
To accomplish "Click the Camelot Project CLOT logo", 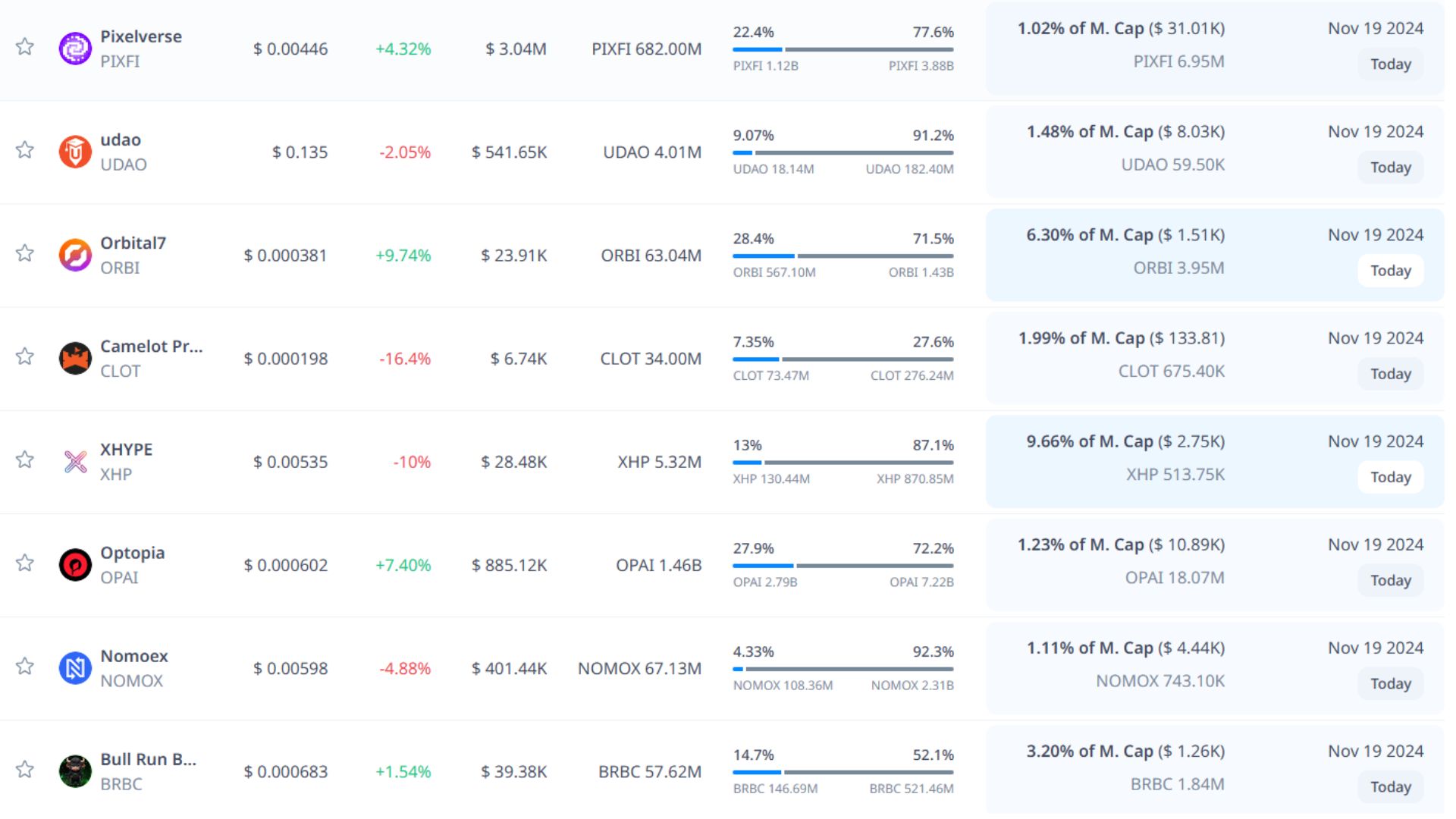I will pyautogui.click(x=75, y=358).
